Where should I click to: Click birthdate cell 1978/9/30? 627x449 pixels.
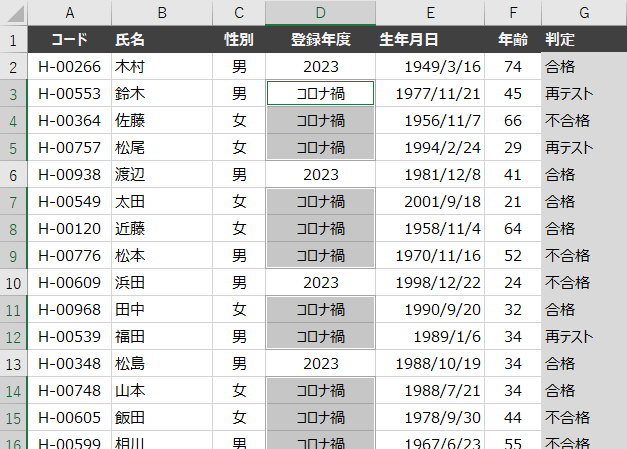430,417
